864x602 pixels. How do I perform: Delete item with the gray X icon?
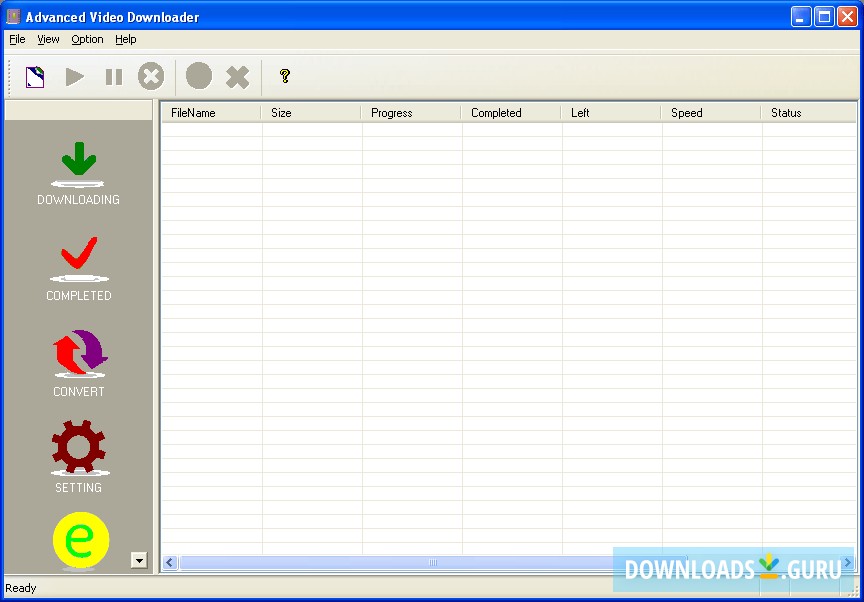(237, 77)
